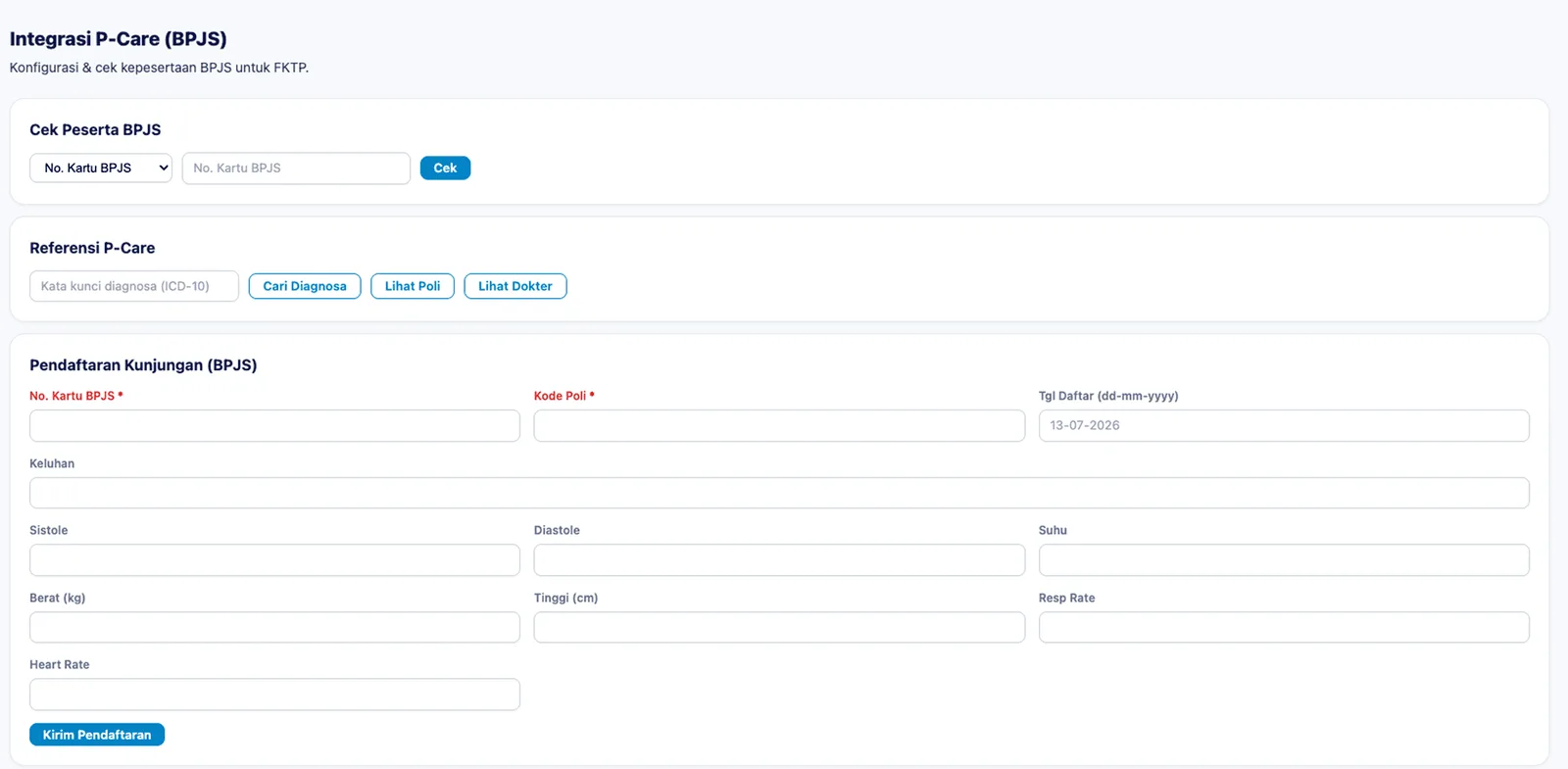Viewport: 1568px width, 769px height.
Task: Focus the Resp Rate input field
Action: (1284, 628)
